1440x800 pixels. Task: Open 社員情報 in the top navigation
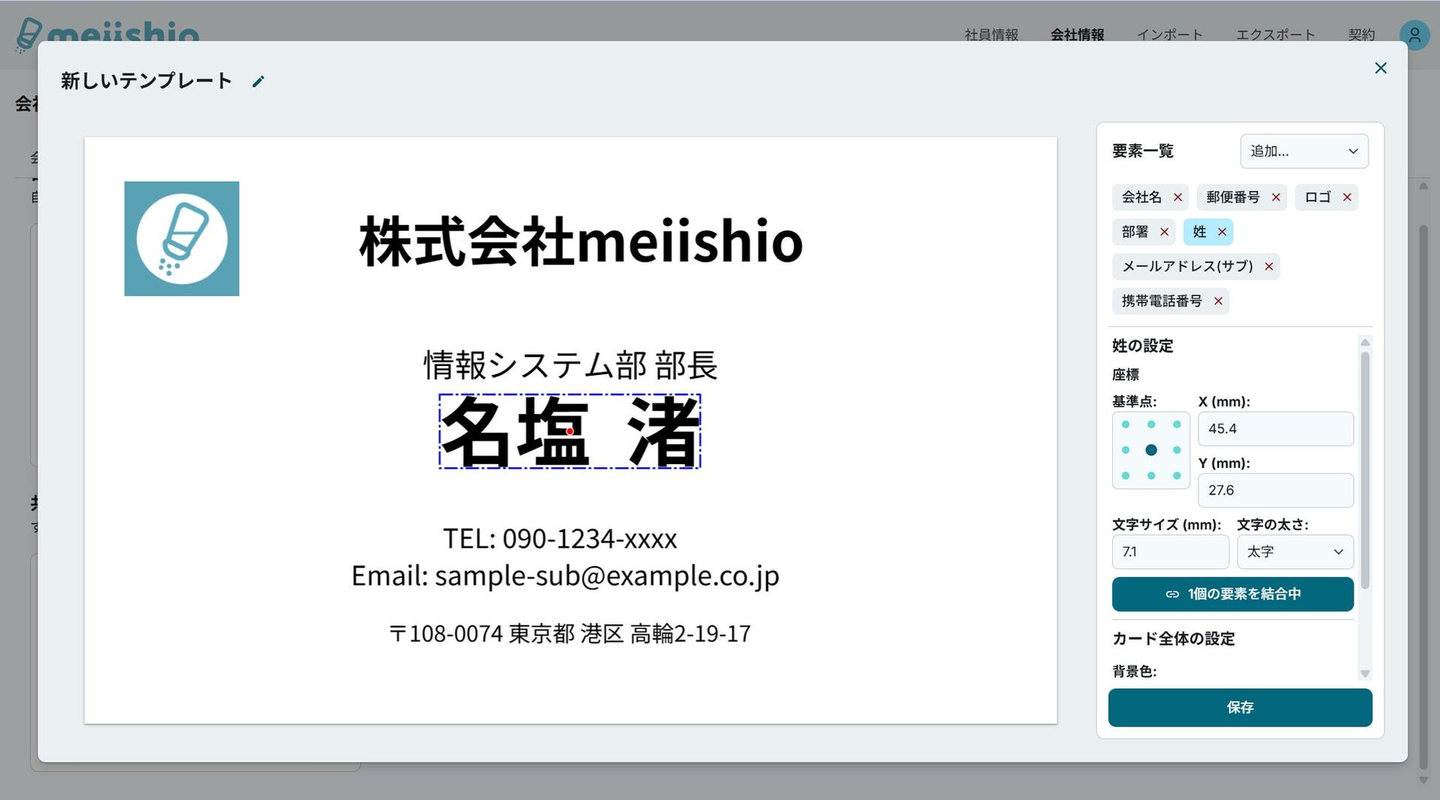(x=992, y=35)
